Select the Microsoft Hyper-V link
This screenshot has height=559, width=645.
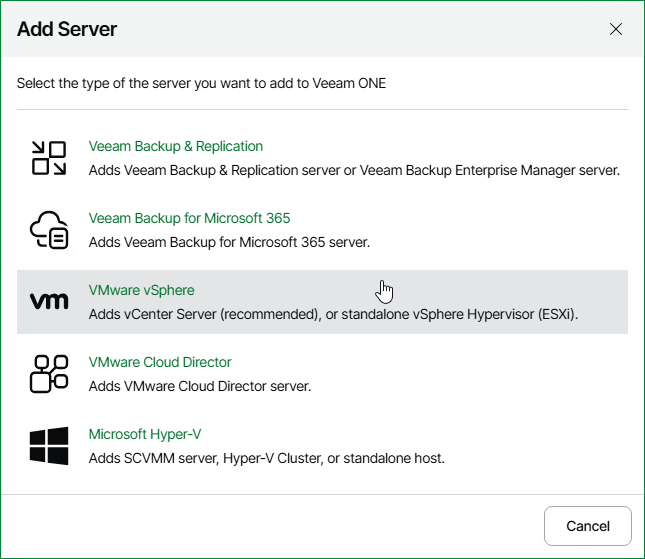(x=145, y=434)
